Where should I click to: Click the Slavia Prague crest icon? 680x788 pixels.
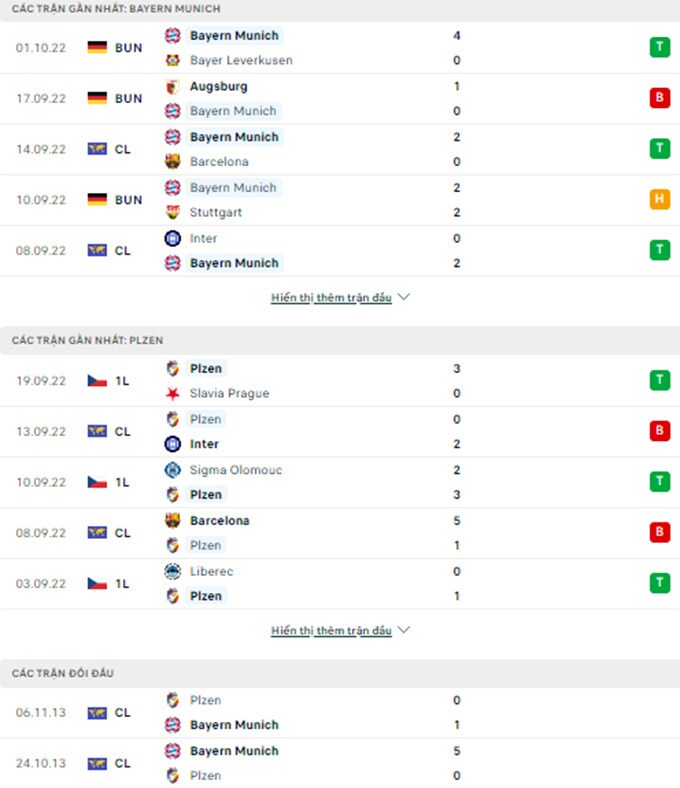(172, 393)
